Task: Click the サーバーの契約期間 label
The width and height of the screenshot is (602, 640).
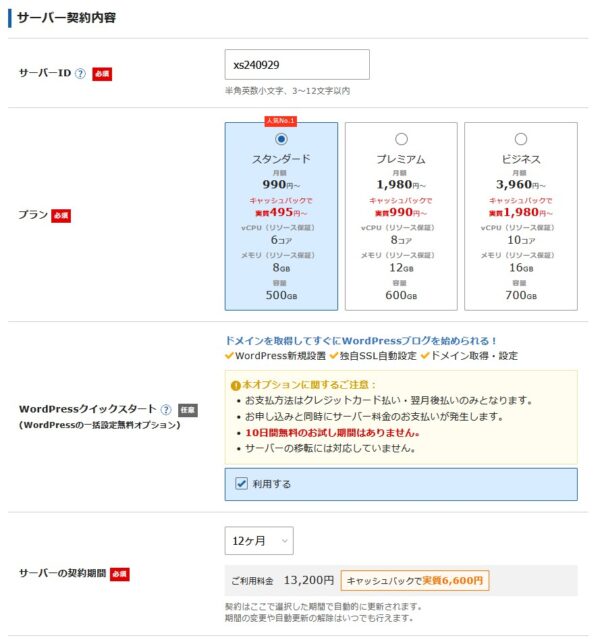Action: 62,573
